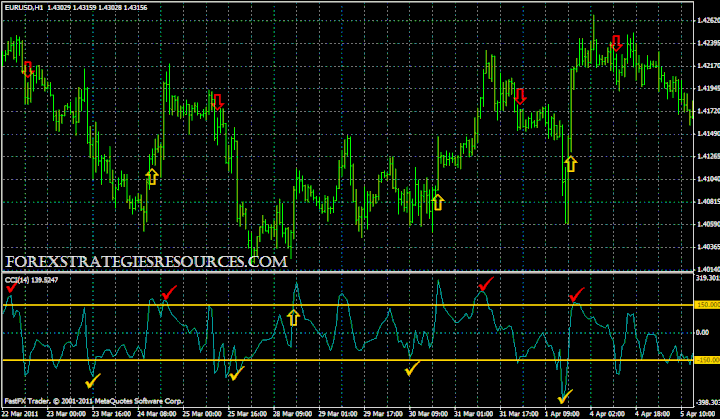Click the 1.4036 price axis label
720x419 pixels.
tap(708, 247)
